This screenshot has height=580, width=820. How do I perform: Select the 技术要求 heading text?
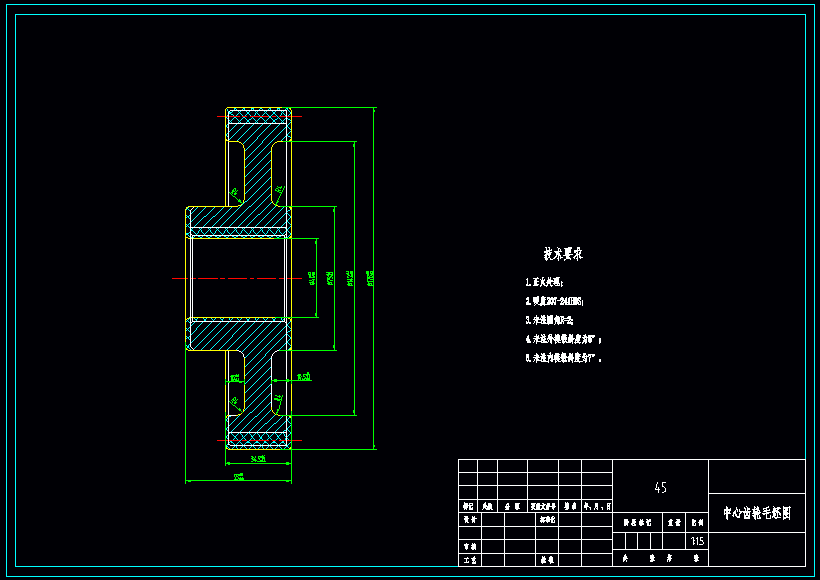(563, 254)
